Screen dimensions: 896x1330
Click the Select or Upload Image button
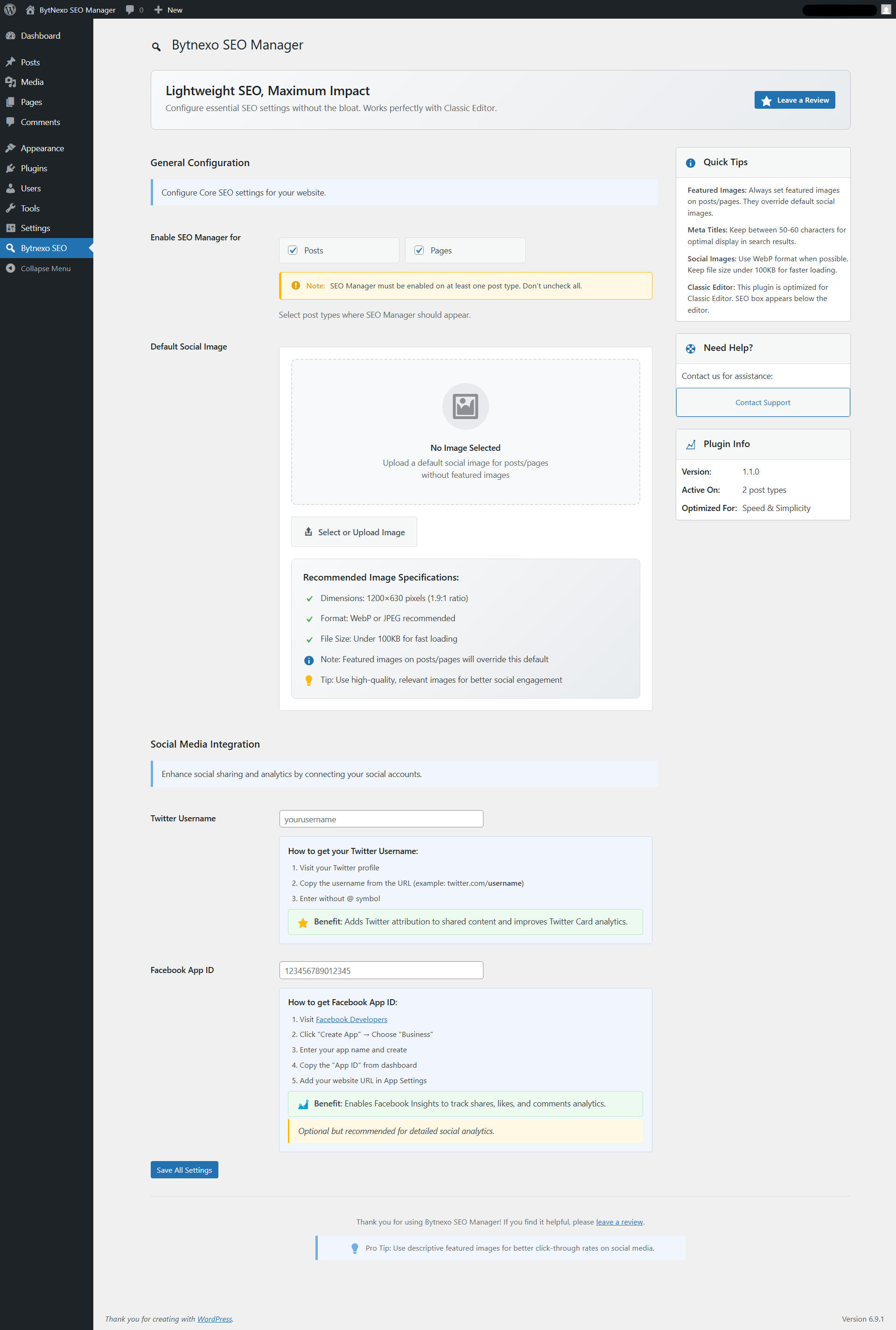[x=354, y=532]
